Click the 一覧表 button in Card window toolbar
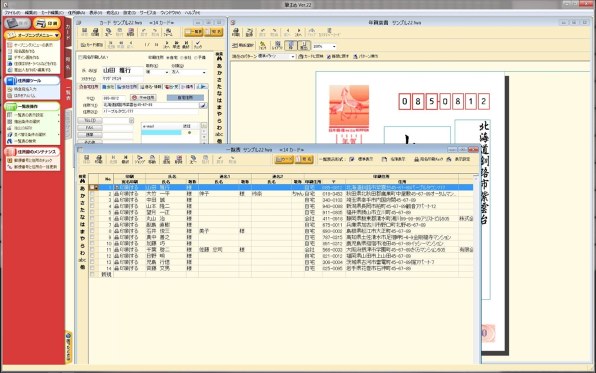Image resolution: width=596 pixels, height=373 pixels. coord(194,32)
